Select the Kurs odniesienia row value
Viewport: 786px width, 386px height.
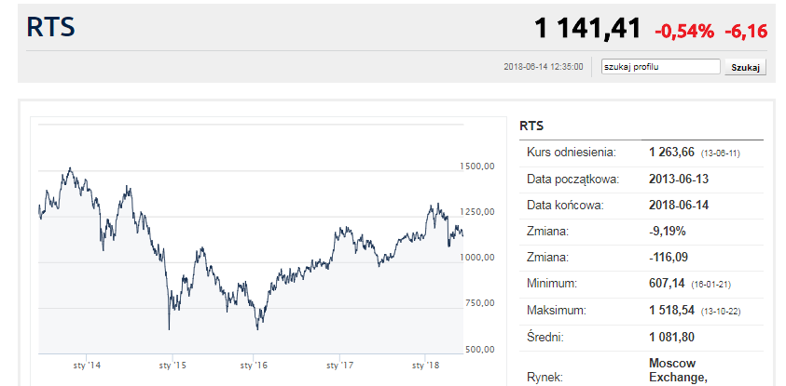coord(671,152)
